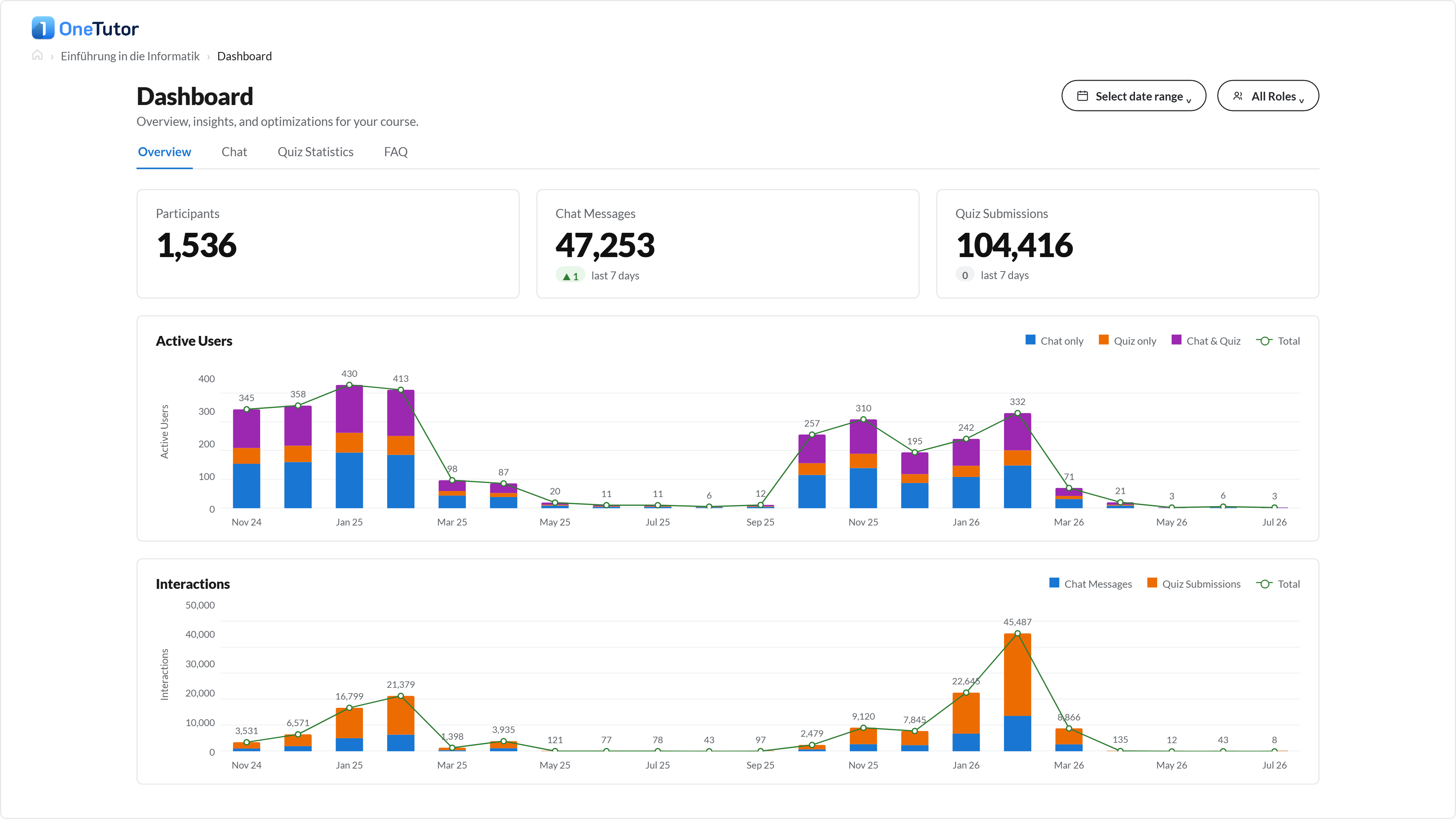Click the Dashboard breadcrumb item
1456x819 pixels.
244,56
